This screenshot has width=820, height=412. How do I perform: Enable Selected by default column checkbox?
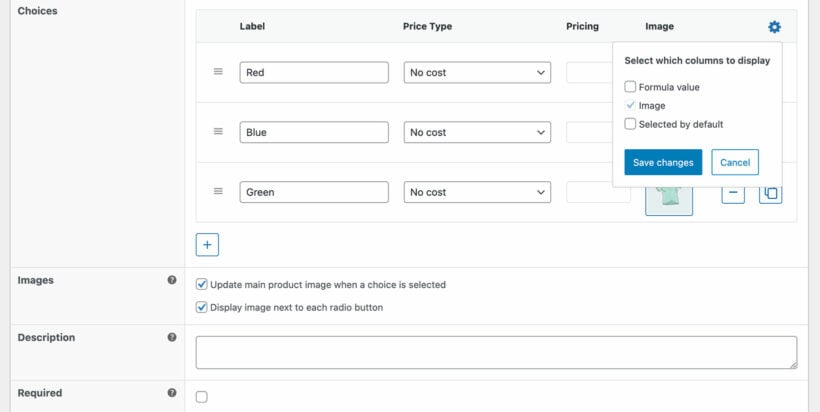(x=630, y=124)
